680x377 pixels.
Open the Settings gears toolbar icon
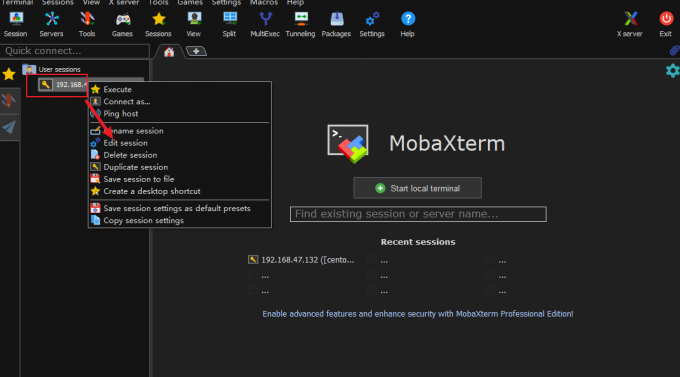pyautogui.click(x=372, y=24)
